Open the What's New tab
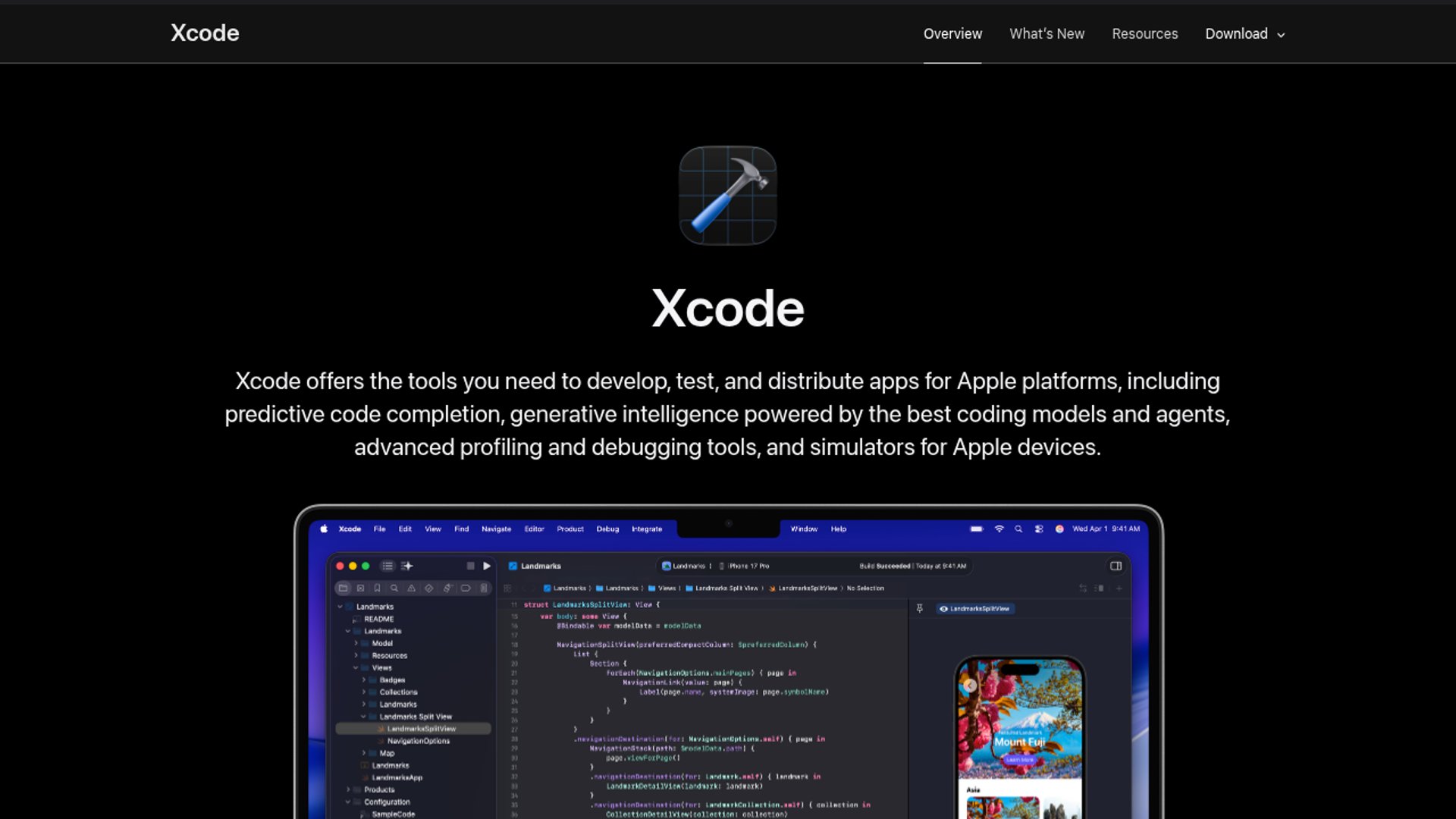 point(1046,34)
